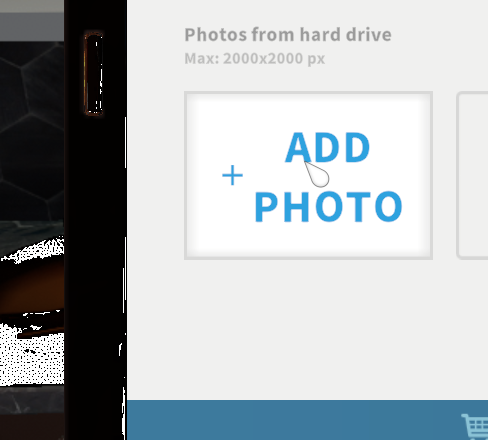Click the blue footer bar beside the cart
This screenshot has height=440, width=488.
293,420
